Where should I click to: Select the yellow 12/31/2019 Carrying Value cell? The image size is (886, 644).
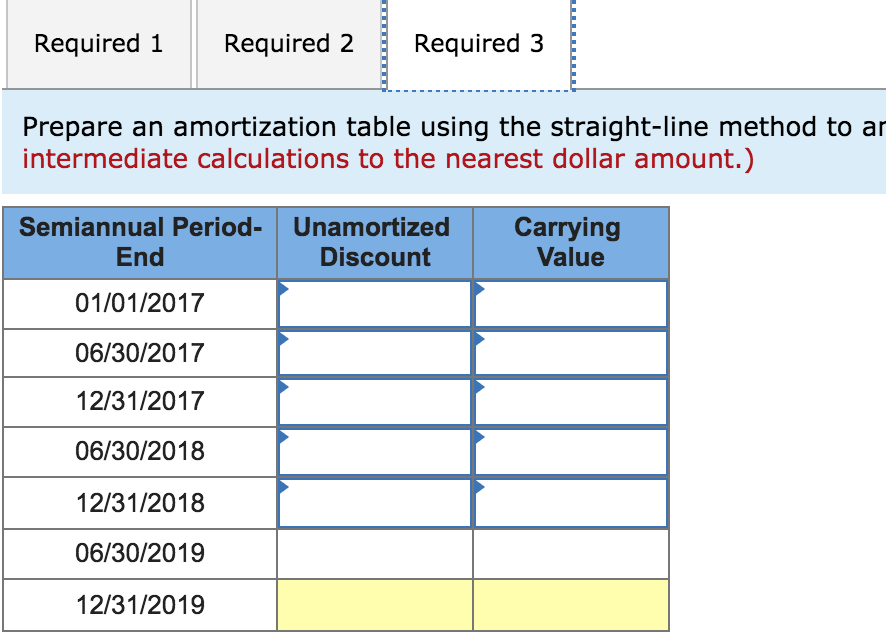click(570, 605)
